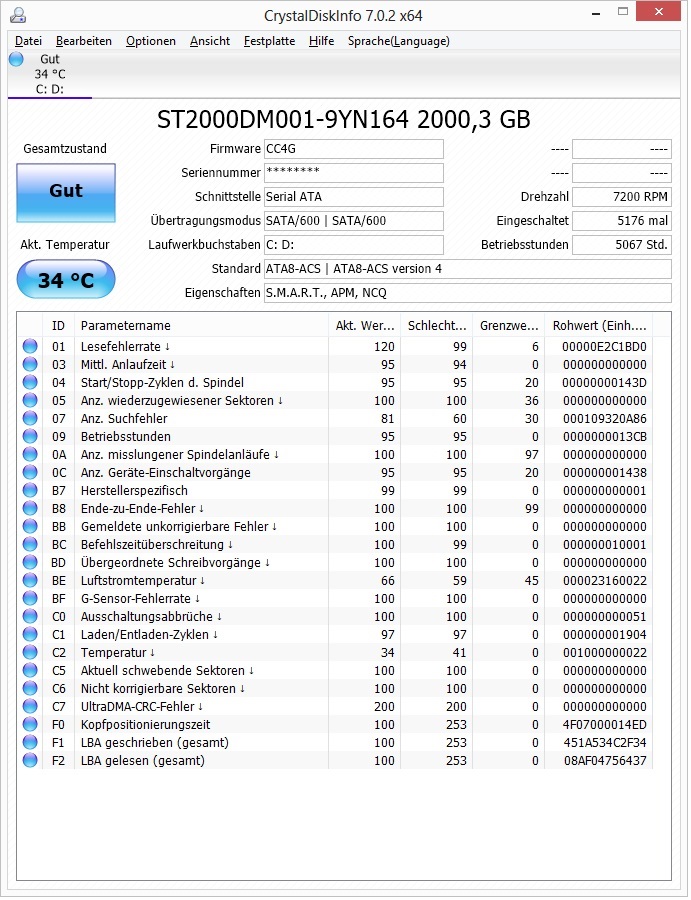The height and width of the screenshot is (900, 691).
Task: Click status orb for Geräte-Einschaltvorgänge row
Action: [x=30, y=472]
